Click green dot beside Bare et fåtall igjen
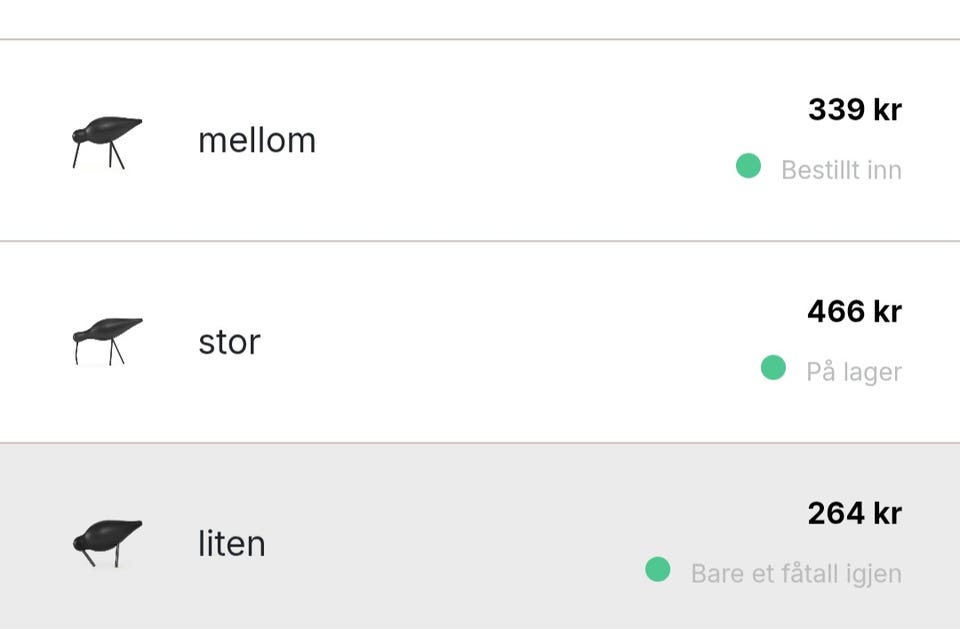 click(x=657, y=570)
